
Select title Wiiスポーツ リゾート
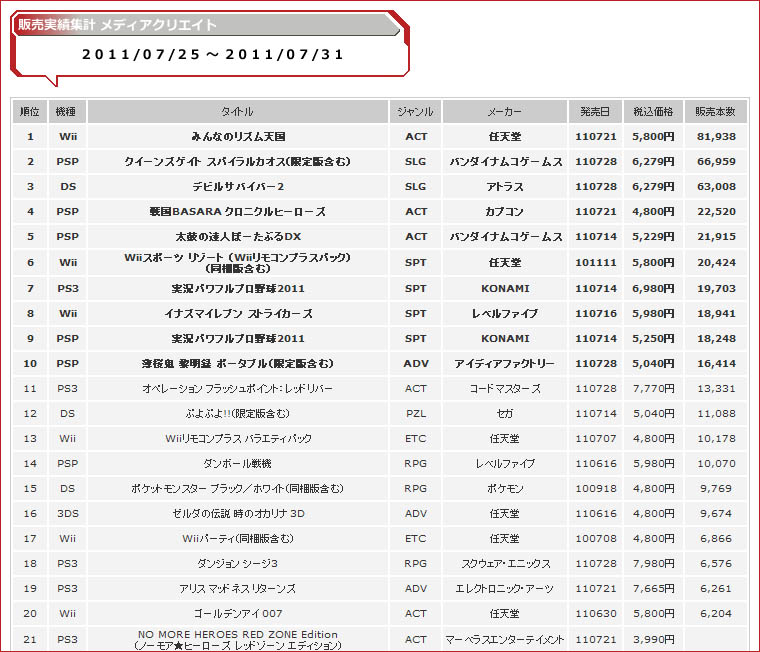click(x=238, y=262)
